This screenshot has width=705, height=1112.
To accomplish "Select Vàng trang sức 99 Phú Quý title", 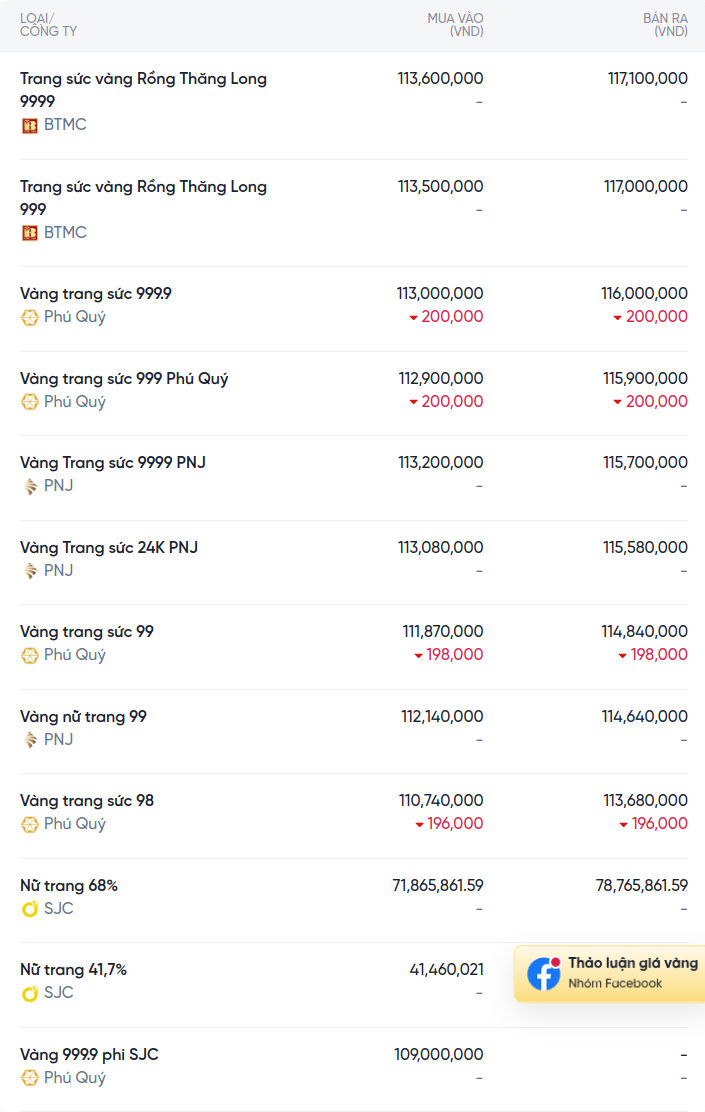I will [x=87, y=632].
